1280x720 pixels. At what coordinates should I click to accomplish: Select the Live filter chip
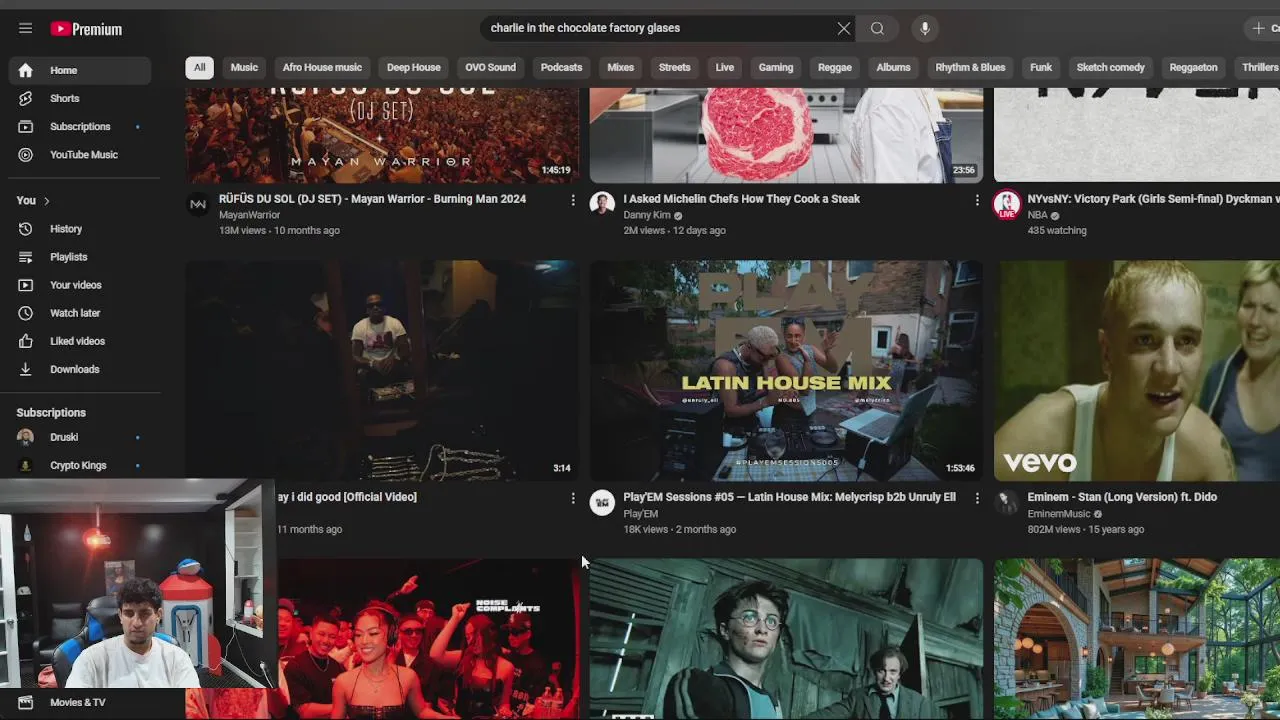[725, 67]
